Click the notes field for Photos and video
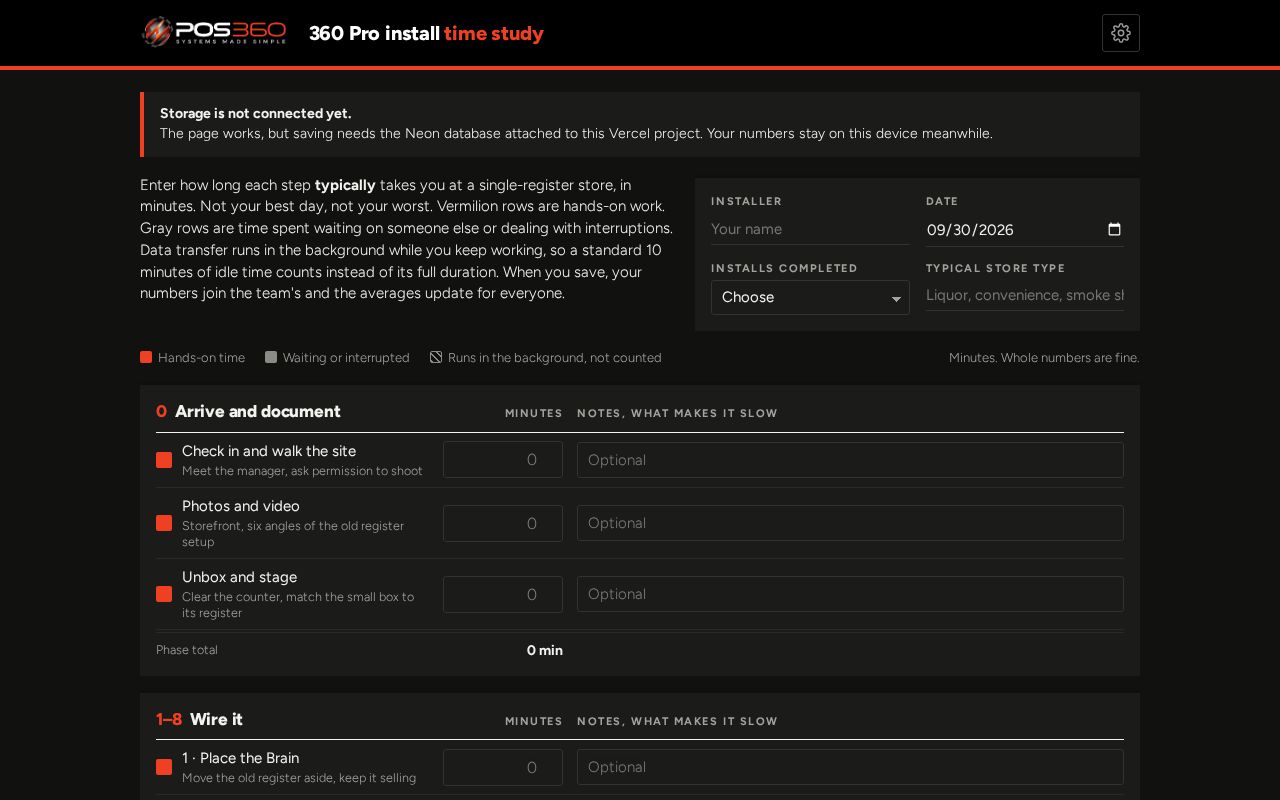 850,523
